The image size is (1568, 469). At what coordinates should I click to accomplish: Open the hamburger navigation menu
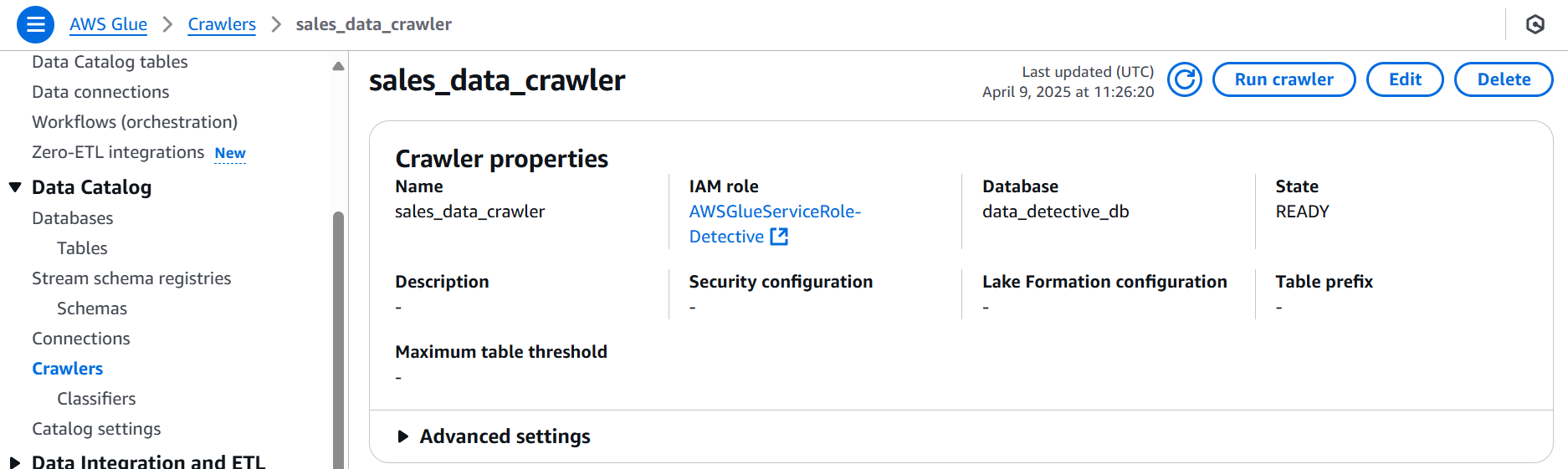click(35, 24)
